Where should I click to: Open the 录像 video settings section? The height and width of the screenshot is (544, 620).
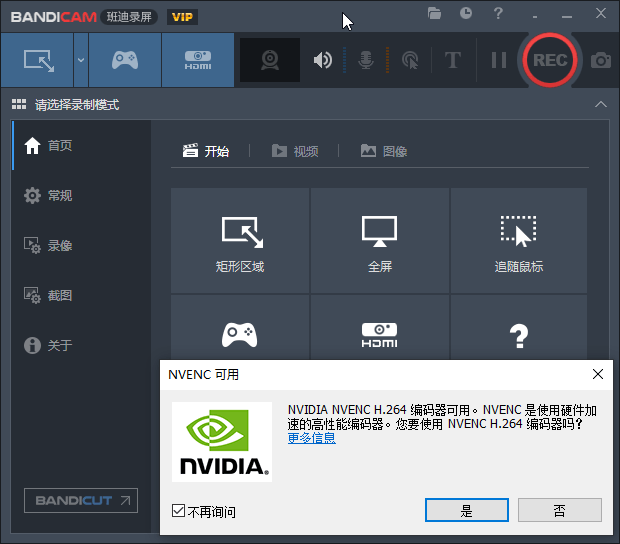coord(81,245)
